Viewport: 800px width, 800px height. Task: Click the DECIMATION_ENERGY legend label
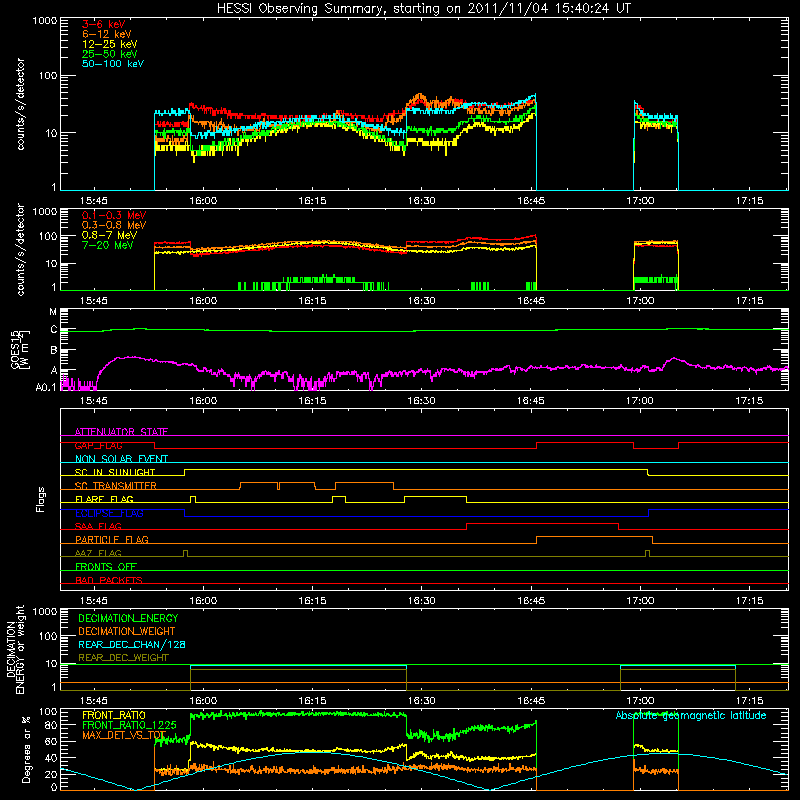pos(128,618)
